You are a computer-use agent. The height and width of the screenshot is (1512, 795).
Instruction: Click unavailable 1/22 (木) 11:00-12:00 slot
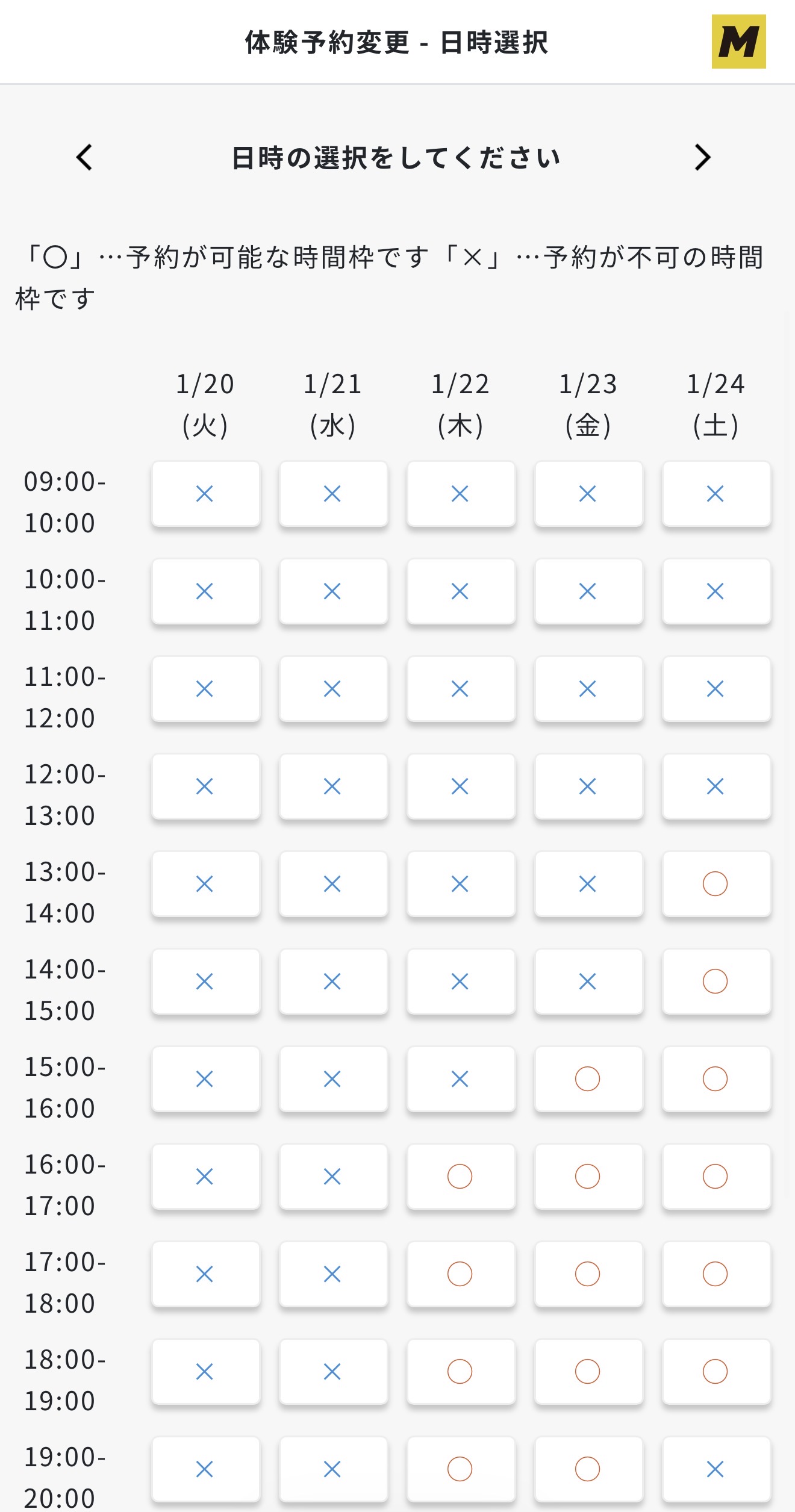click(x=460, y=689)
